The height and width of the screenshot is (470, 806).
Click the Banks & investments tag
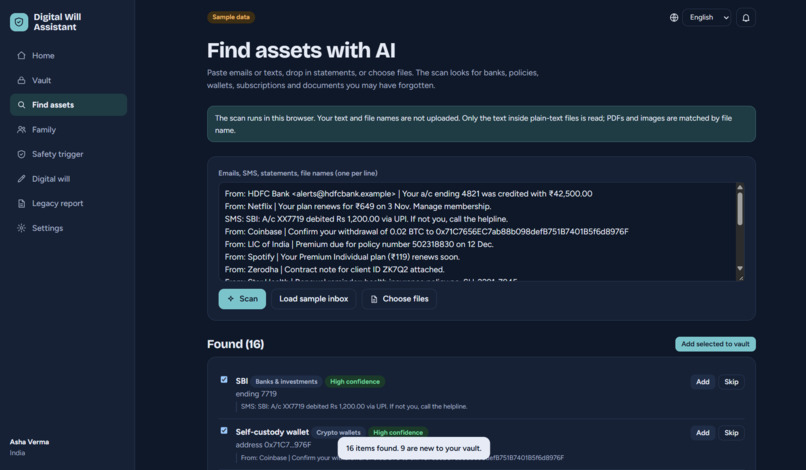coord(286,382)
